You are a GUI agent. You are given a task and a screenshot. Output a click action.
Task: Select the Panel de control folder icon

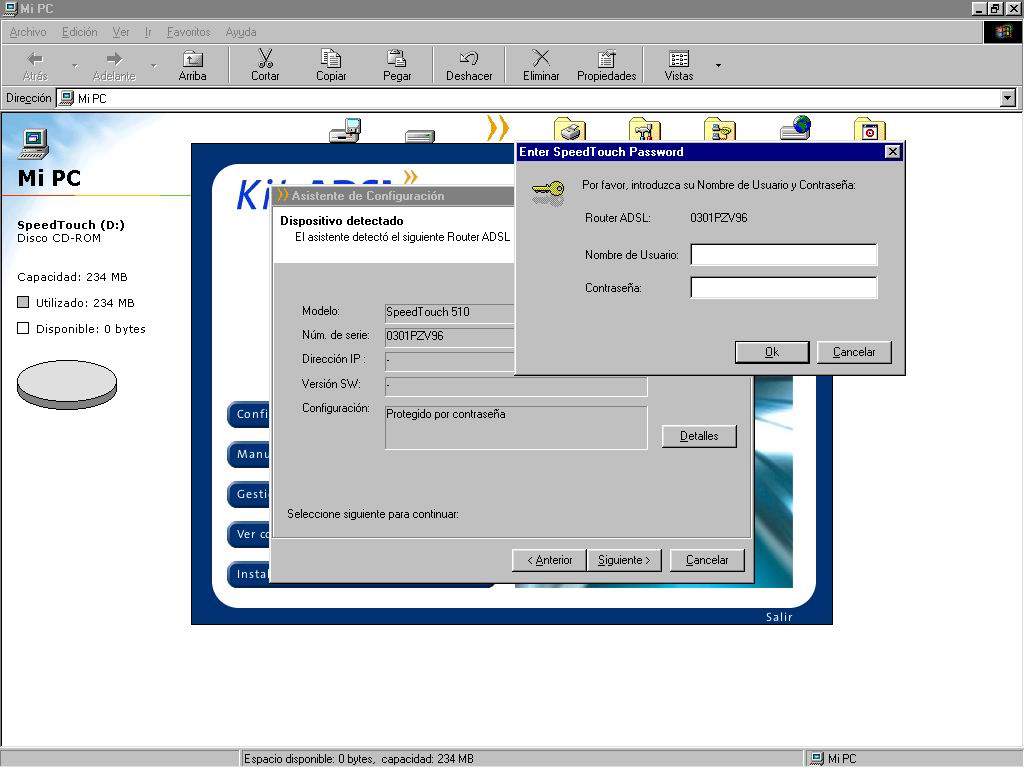pyautogui.click(x=645, y=129)
